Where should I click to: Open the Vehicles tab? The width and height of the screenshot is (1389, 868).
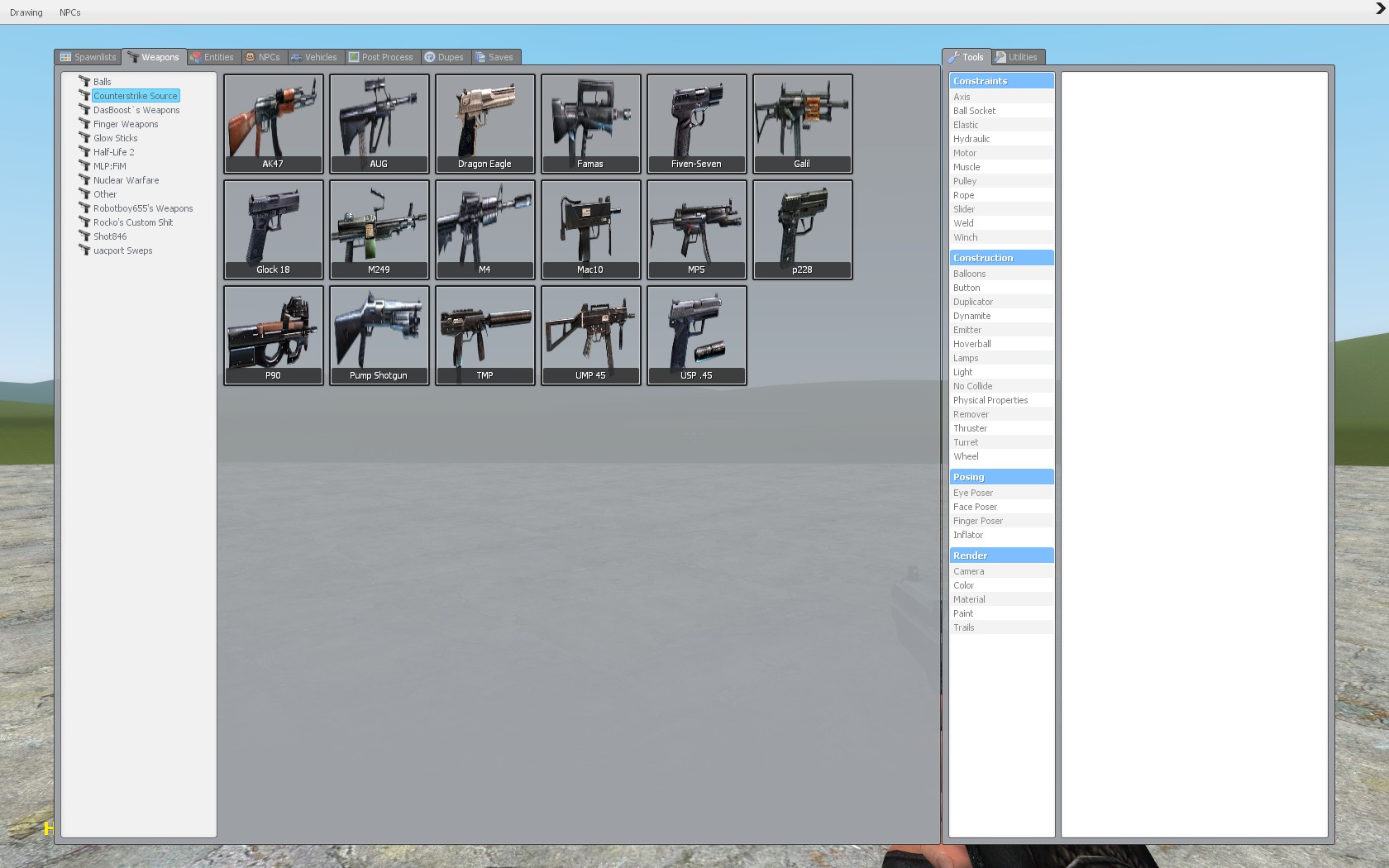[314, 57]
